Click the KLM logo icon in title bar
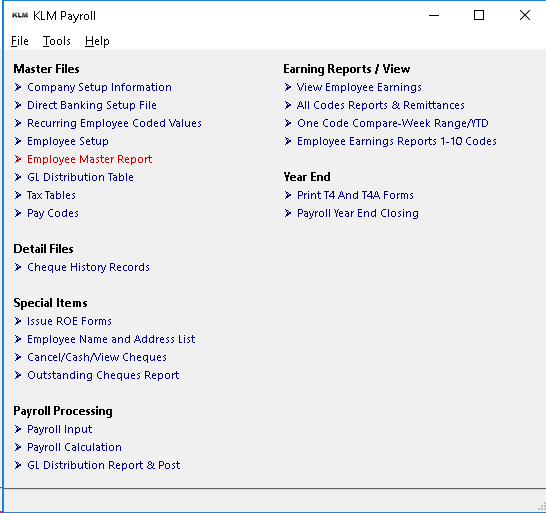The height and width of the screenshot is (513, 546). click(x=20, y=15)
